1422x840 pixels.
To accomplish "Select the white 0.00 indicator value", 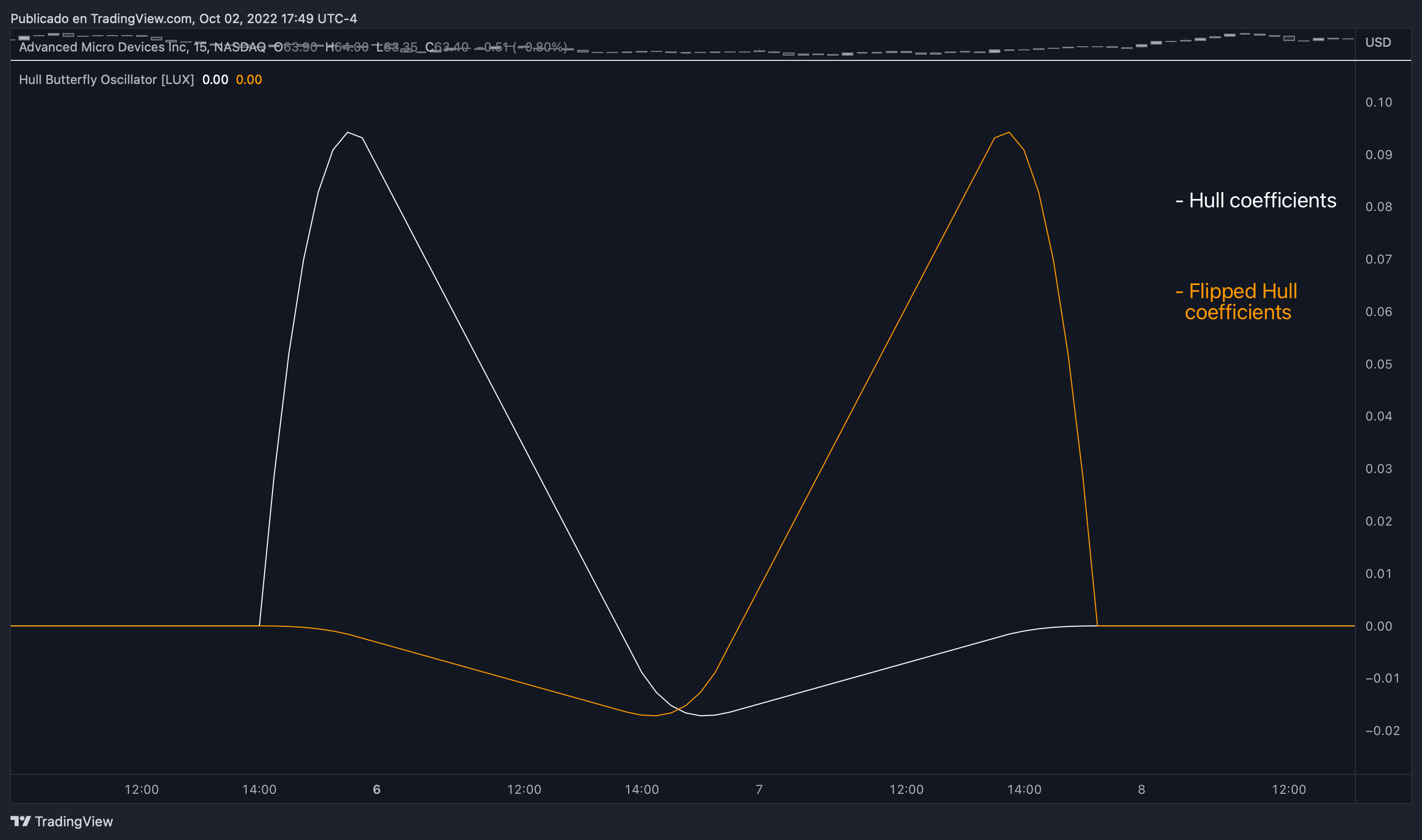I will 215,80.
